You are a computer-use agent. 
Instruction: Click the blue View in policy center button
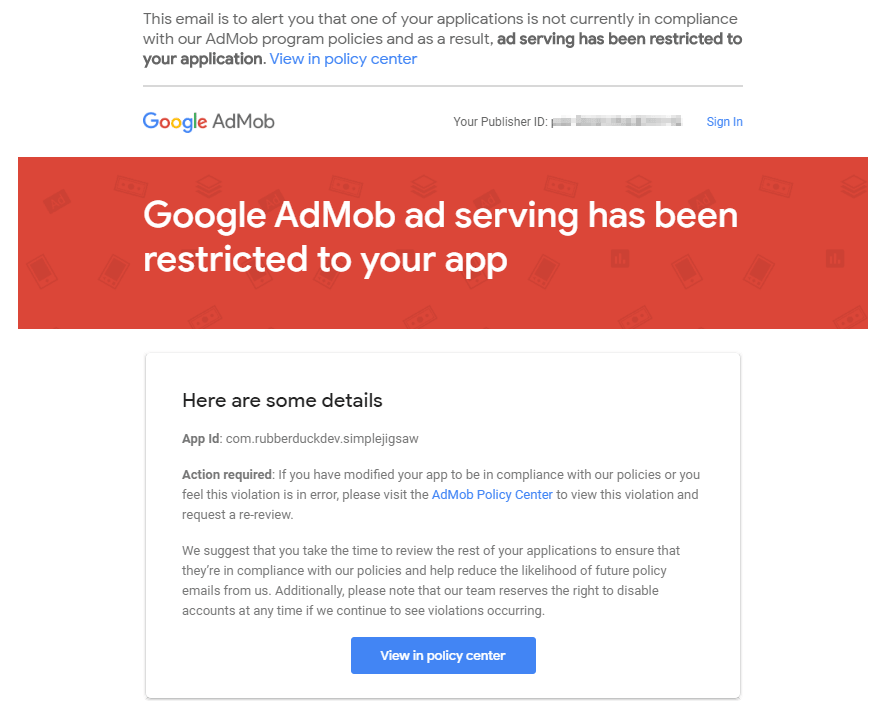[443, 656]
